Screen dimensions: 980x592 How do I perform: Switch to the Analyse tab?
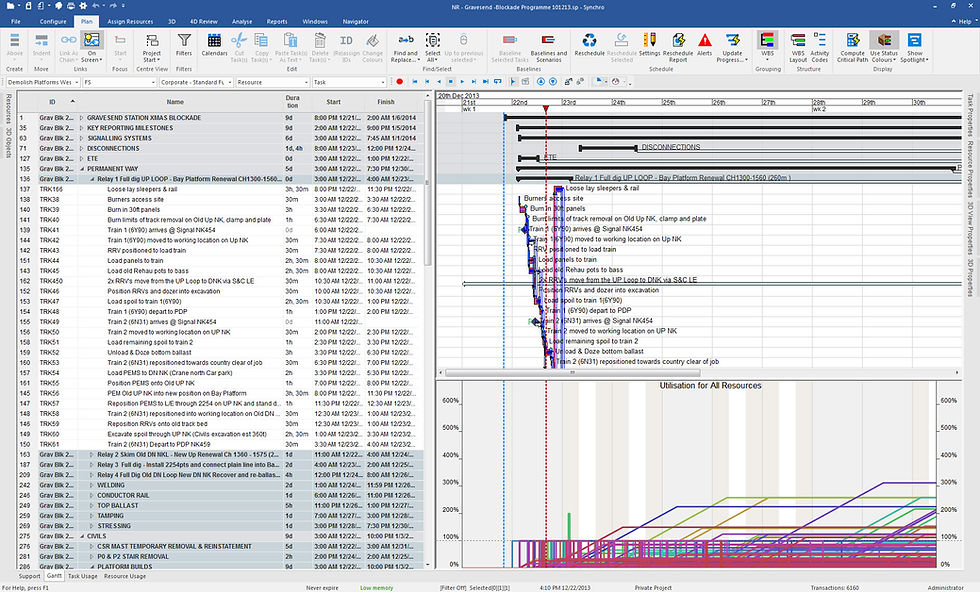242,21
